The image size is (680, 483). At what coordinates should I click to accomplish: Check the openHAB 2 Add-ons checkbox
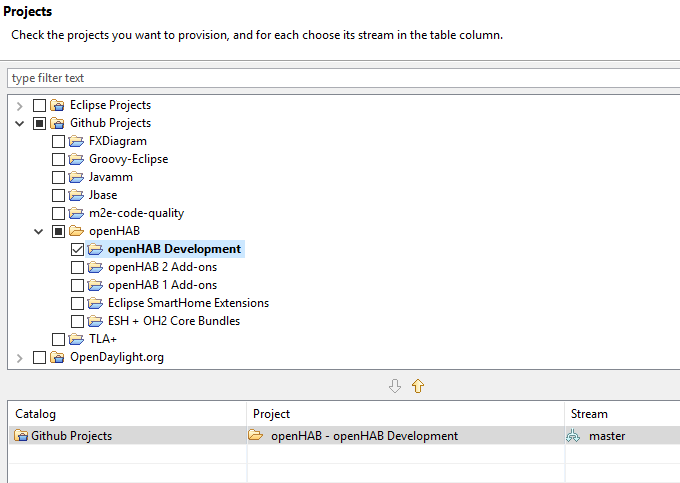pyautogui.click(x=77, y=268)
